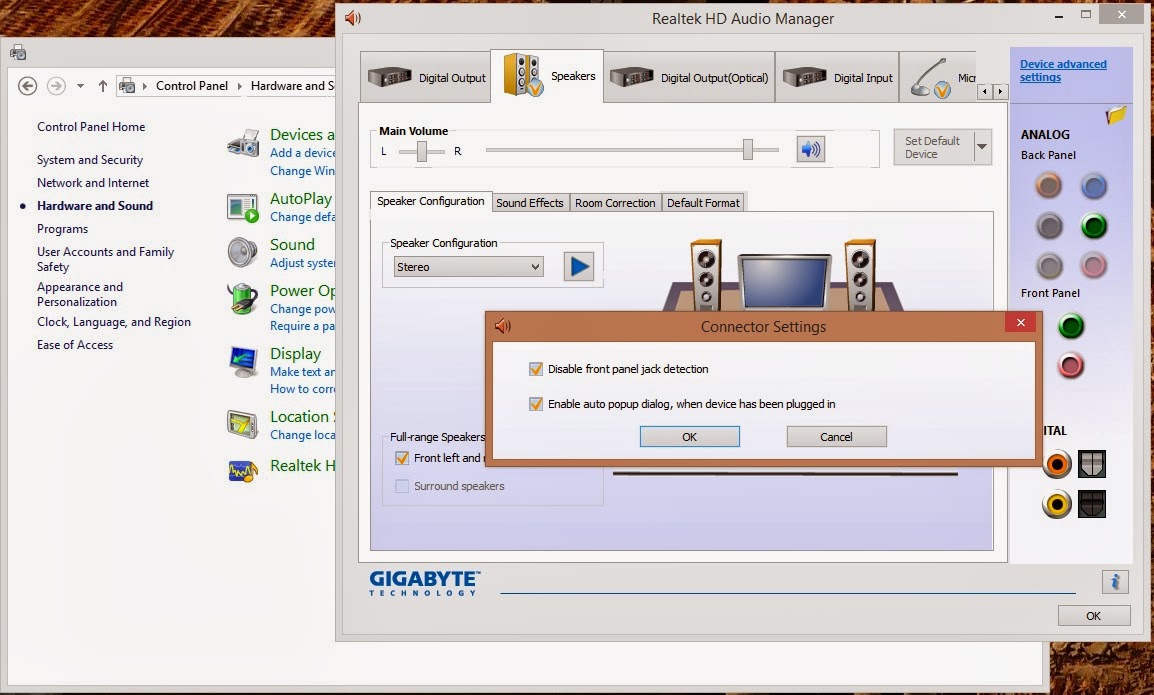Open the Speaker Configuration Stereo dropdown
The width and height of the screenshot is (1154, 695).
468,267
